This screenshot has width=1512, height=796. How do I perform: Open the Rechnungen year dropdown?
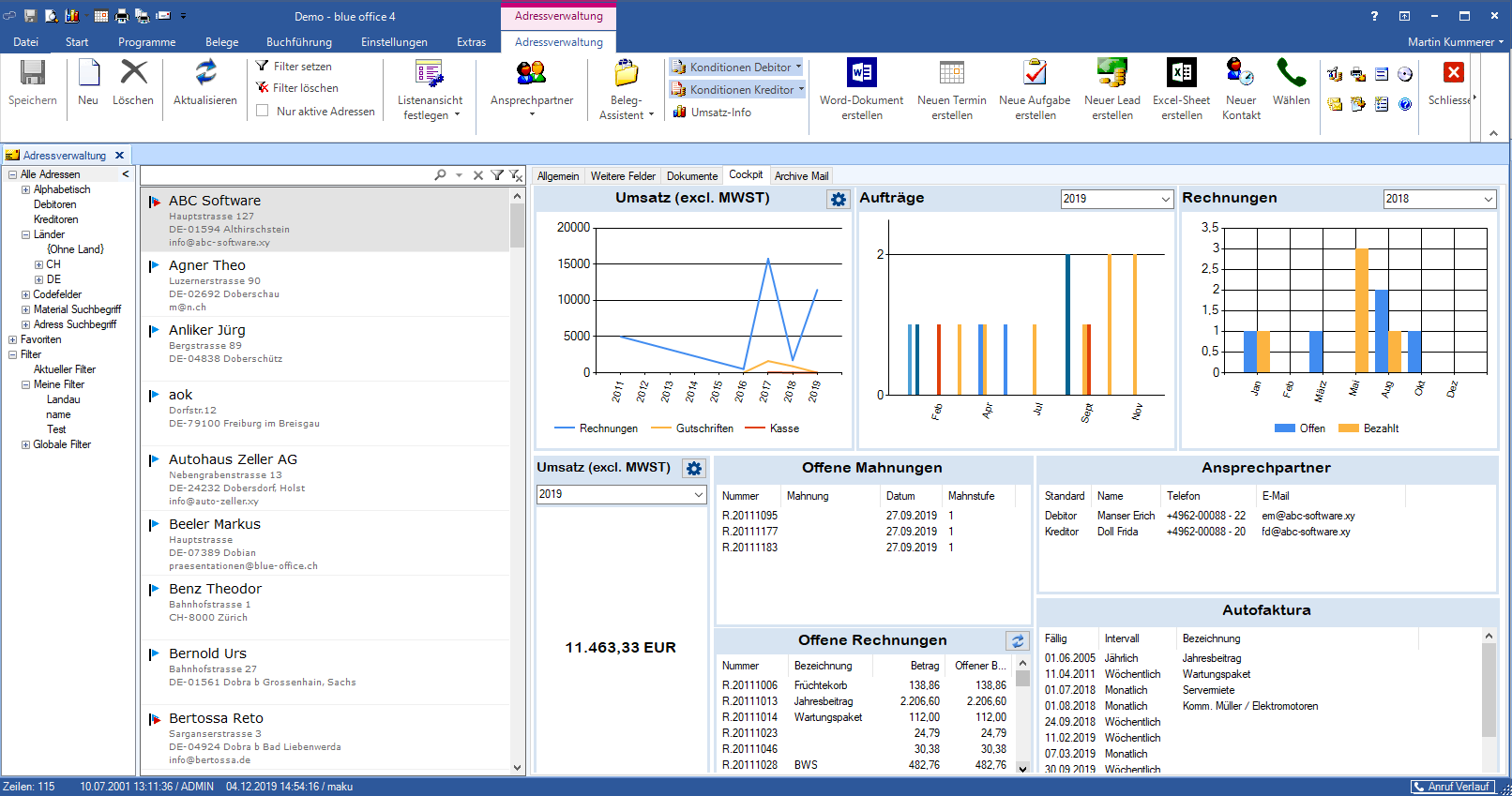1488,199
